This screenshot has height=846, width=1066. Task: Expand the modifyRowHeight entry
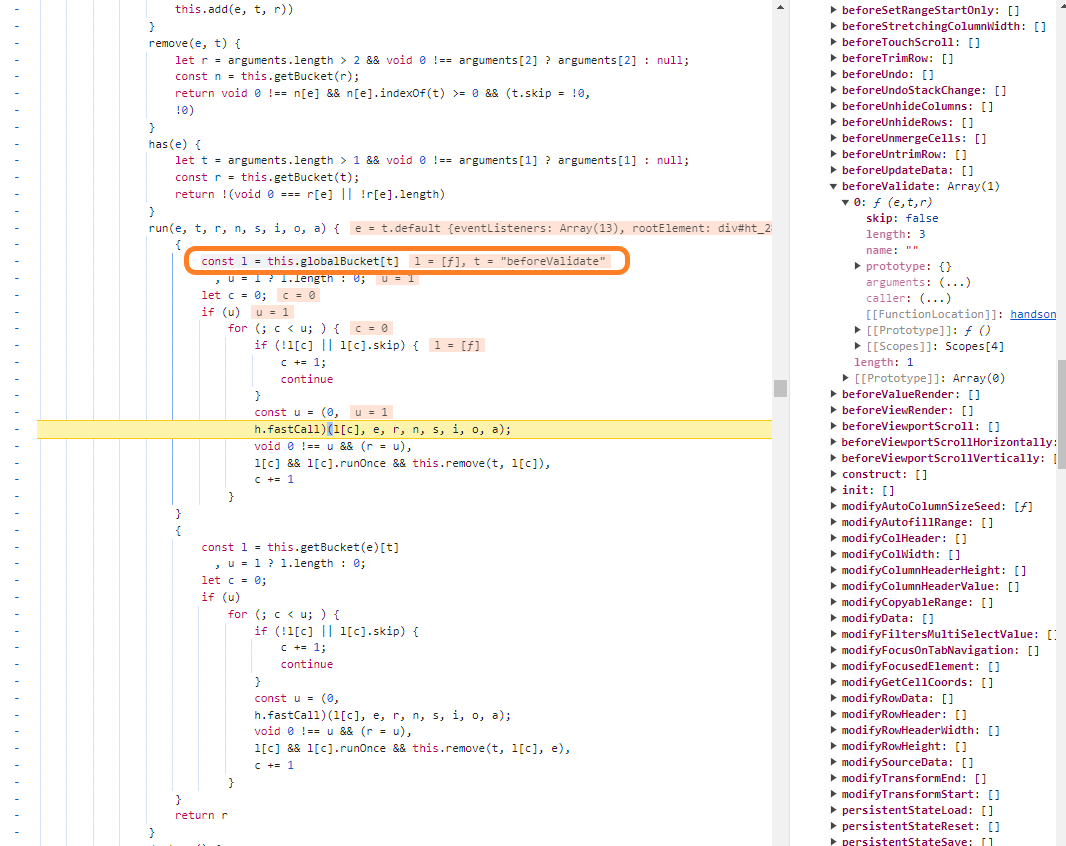(833, 746)
